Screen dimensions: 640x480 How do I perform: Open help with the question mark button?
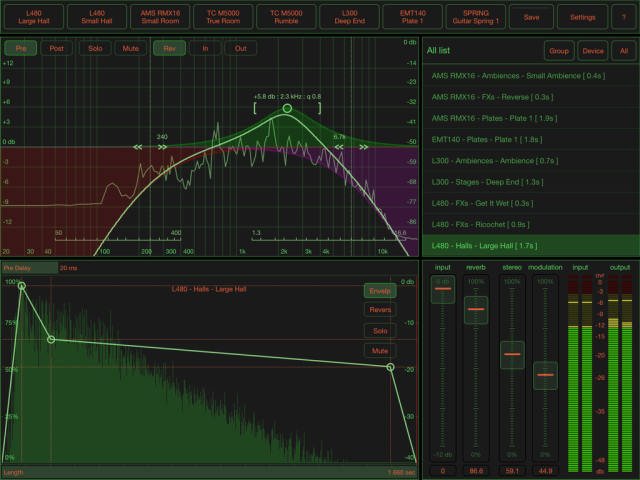624,17
